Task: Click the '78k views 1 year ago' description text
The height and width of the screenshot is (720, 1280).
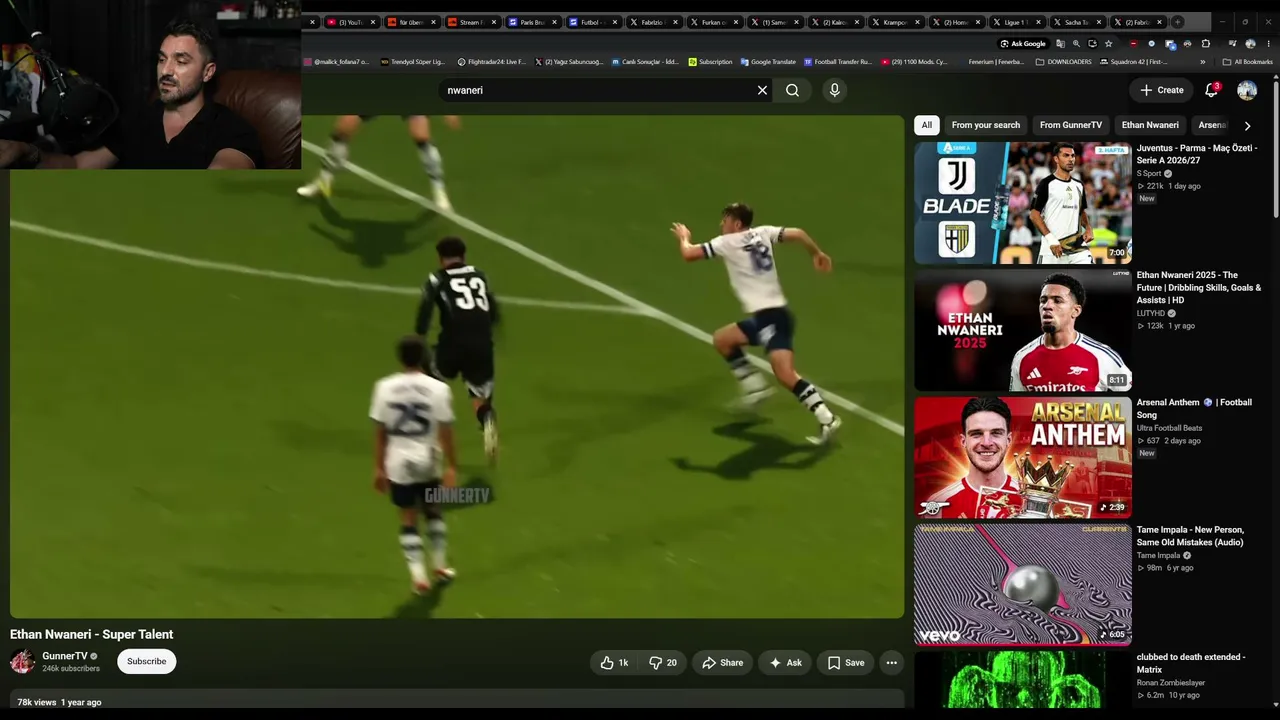Action: point(59,702)
